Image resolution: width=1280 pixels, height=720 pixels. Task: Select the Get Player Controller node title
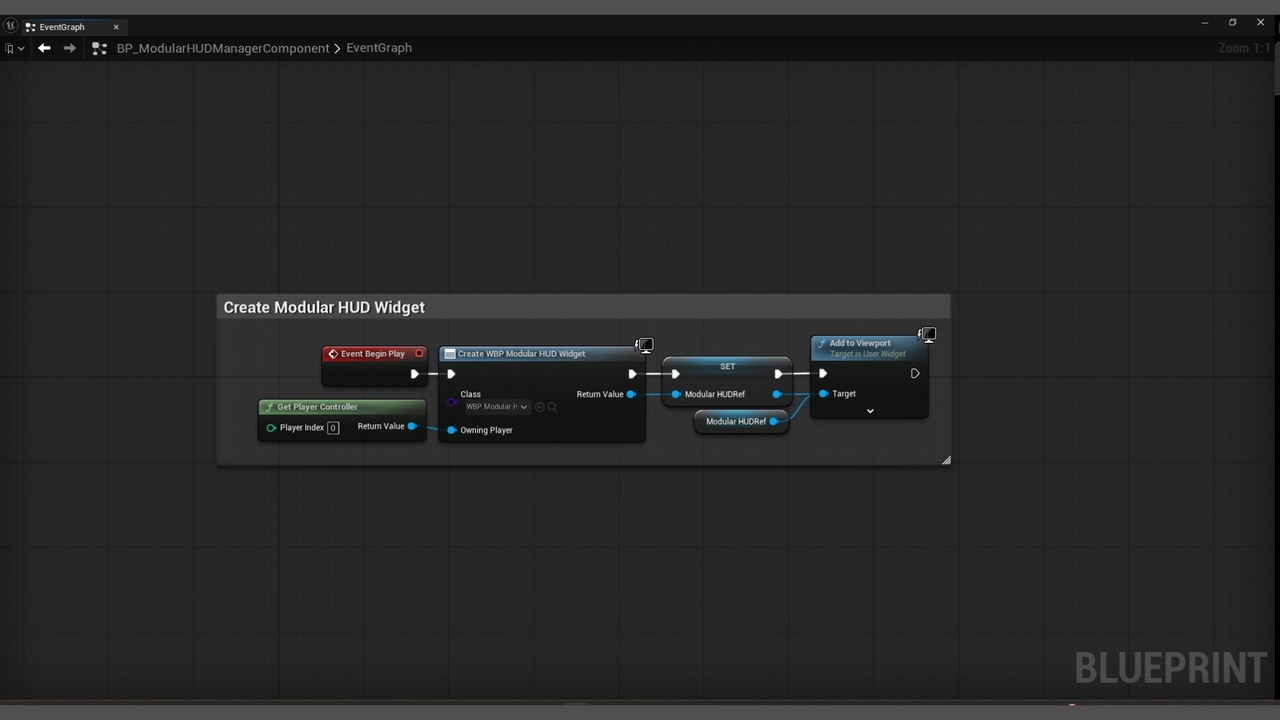click(x=317, y=407)
